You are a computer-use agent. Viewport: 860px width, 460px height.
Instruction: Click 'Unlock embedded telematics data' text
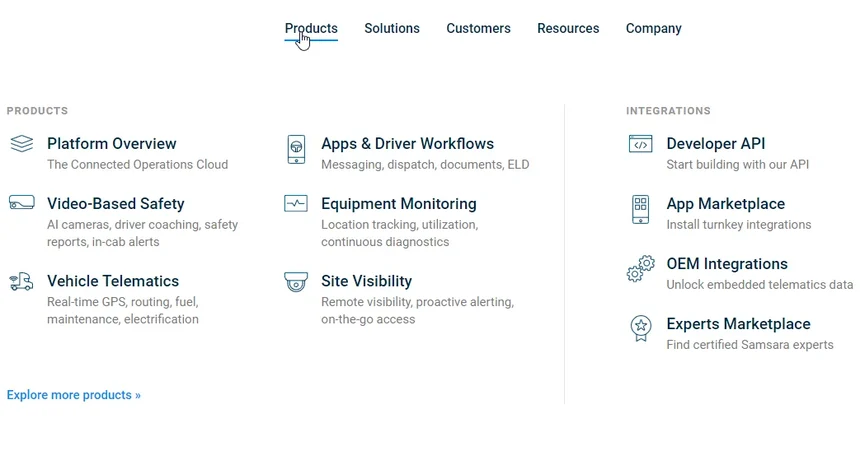[760, 285]
